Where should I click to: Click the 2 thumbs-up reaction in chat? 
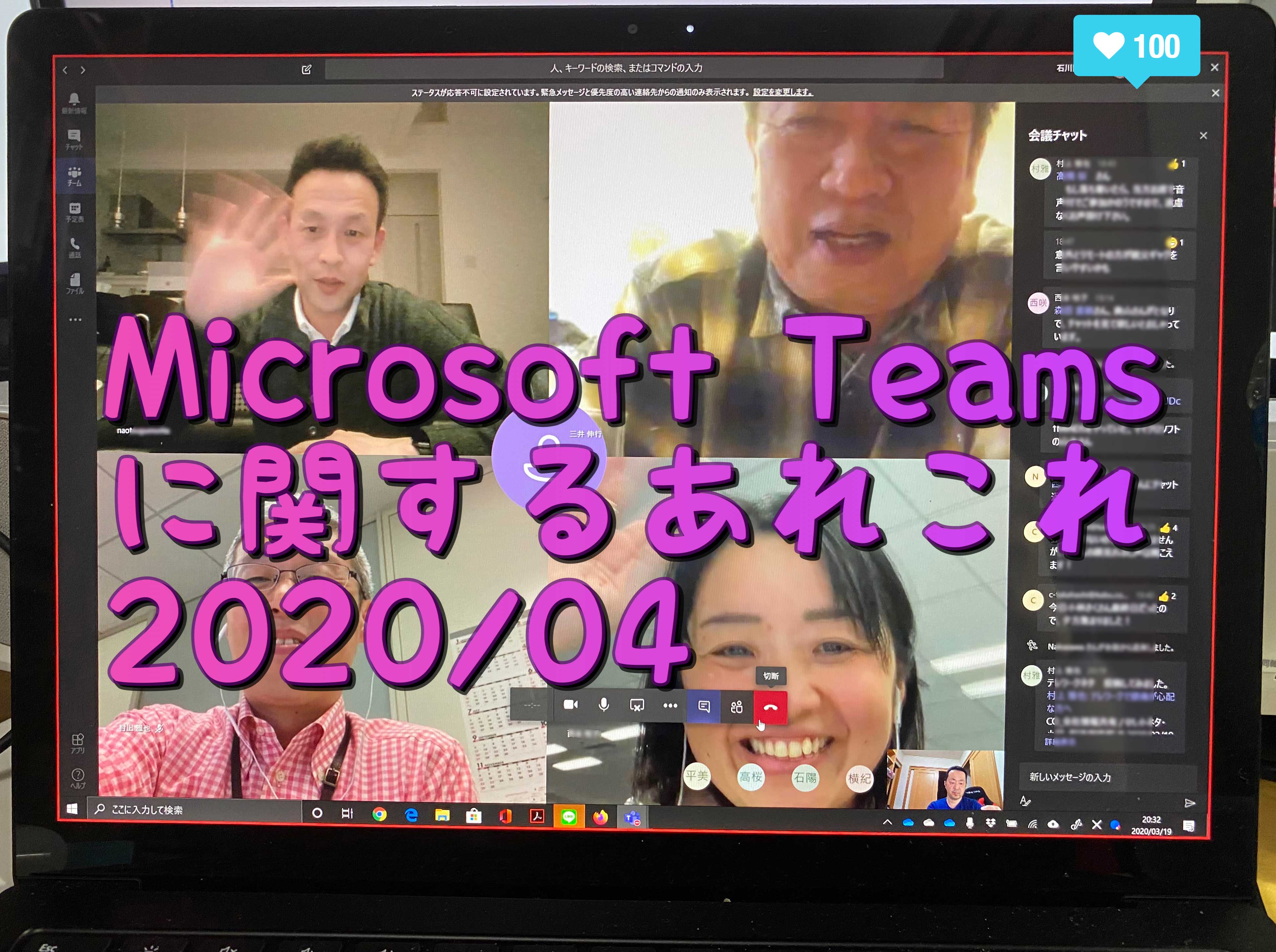coord(1166,596)
